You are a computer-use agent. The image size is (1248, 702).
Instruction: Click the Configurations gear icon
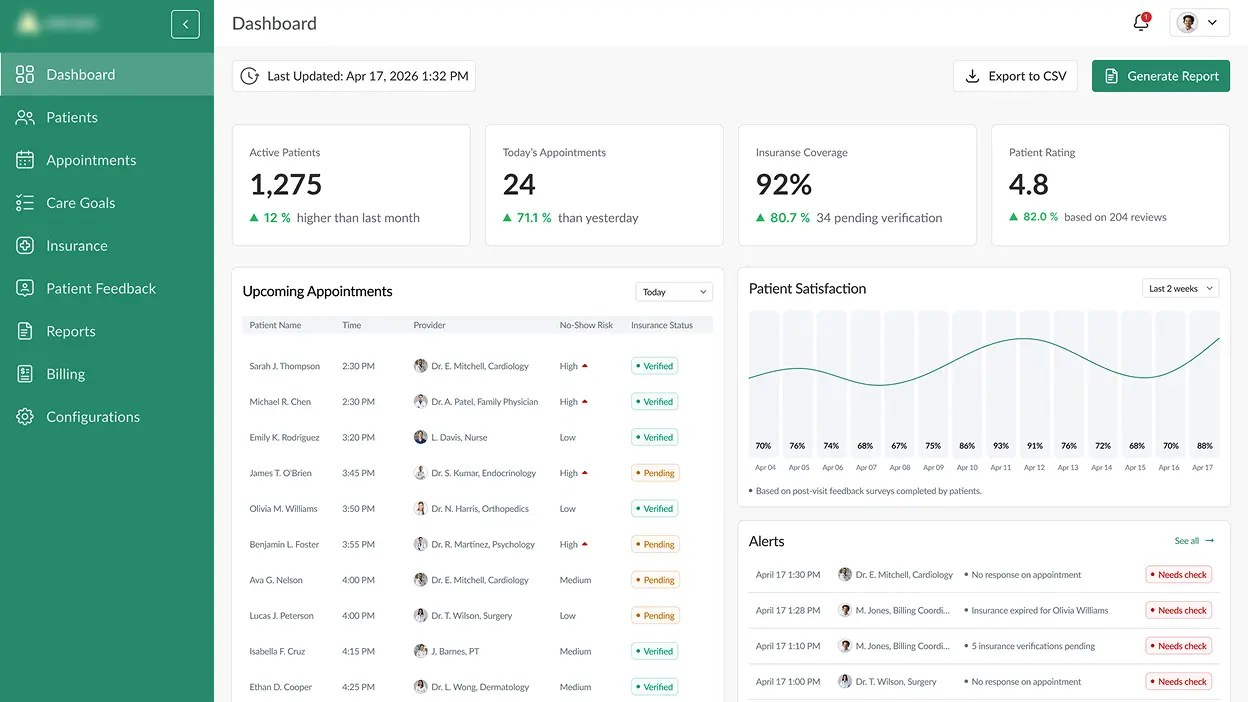25,417
